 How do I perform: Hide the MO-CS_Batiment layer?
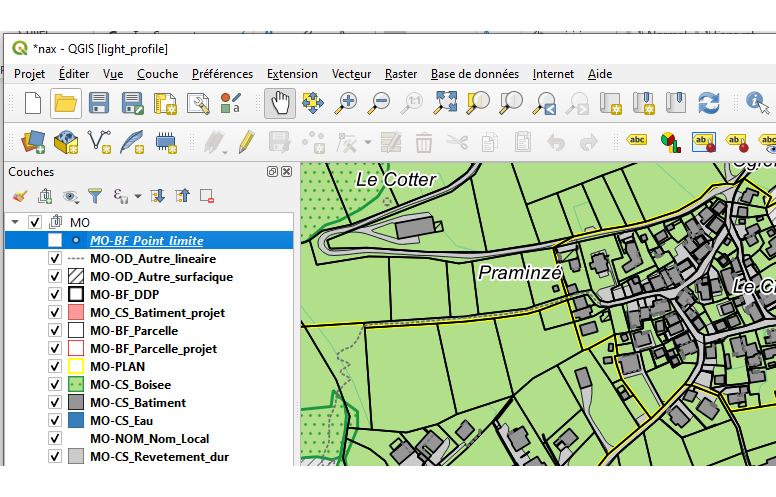[55, 403]
